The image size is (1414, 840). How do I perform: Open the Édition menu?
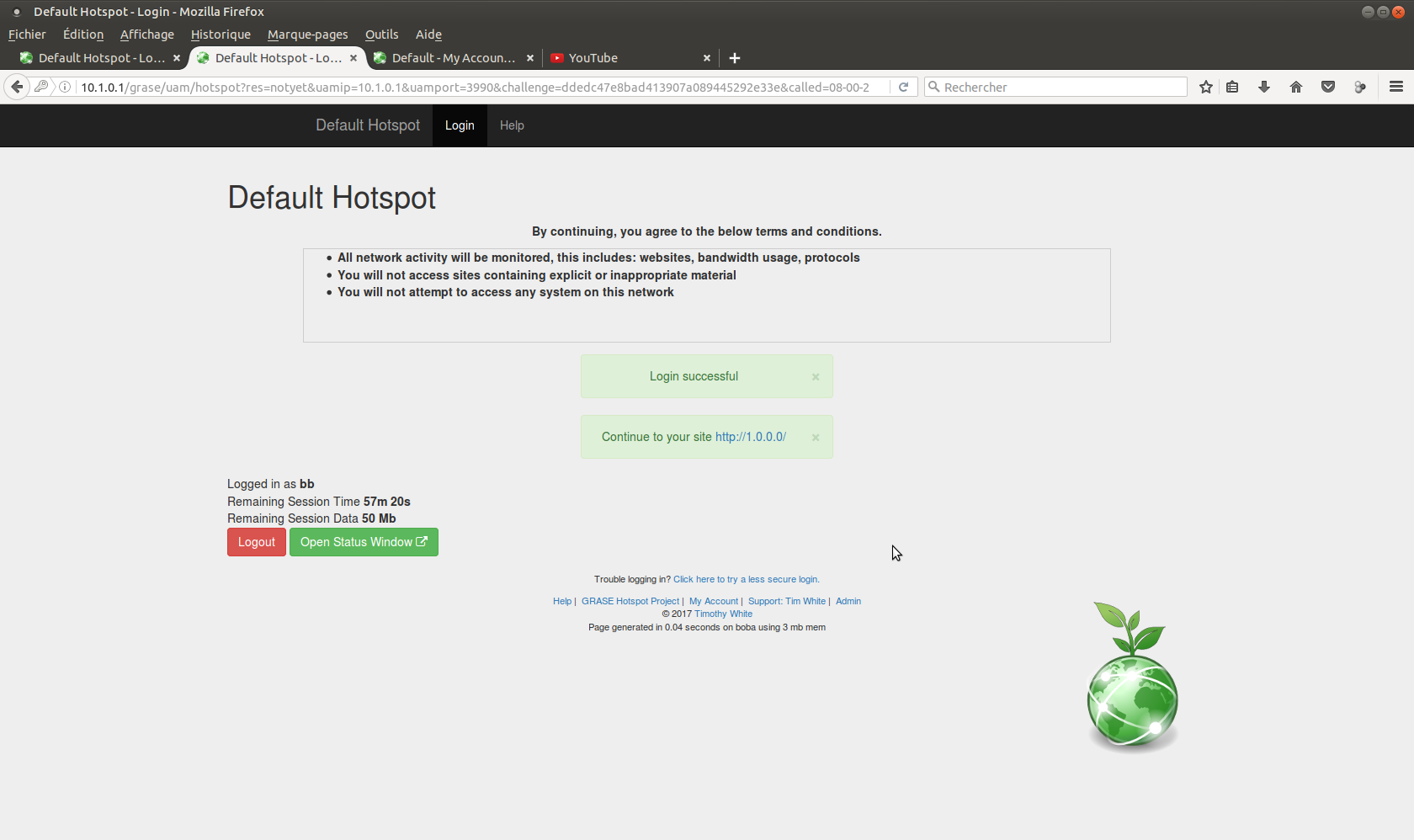tap(83, 35)
